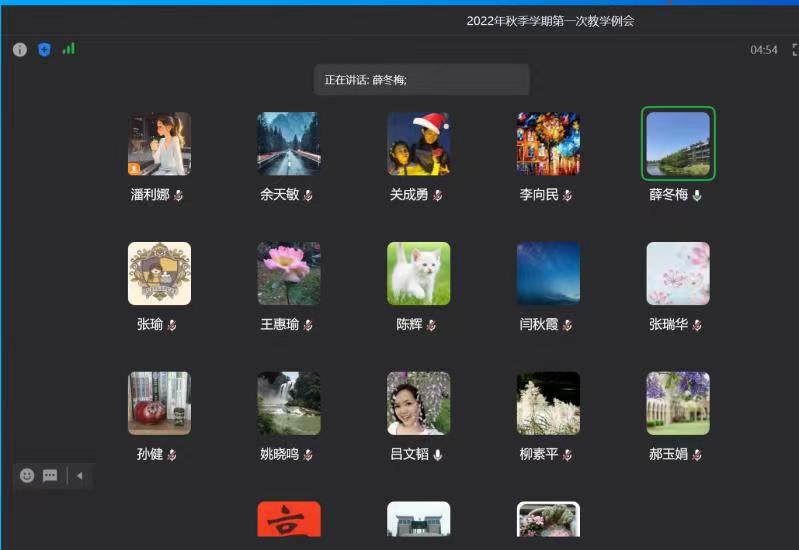Screen dimensions: 799x550
Task: Toggle the muted mic next to 郝玉娟
Action: 697,455
